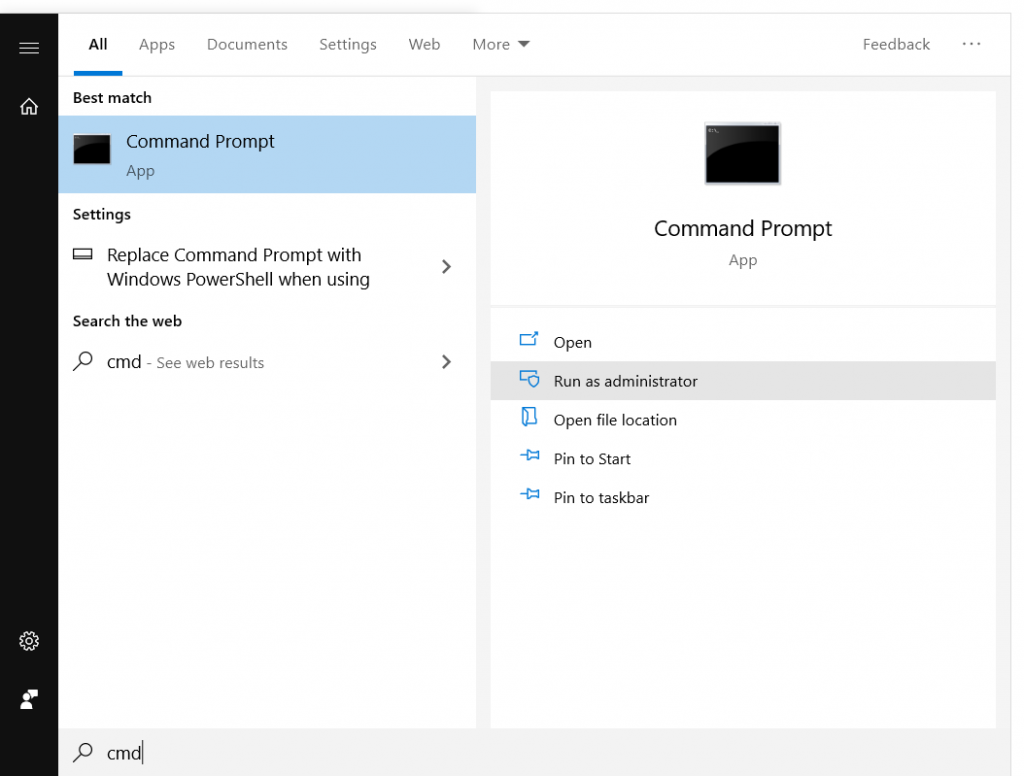
Task: Choose Open in the action list
Action: tap(743, 342)
